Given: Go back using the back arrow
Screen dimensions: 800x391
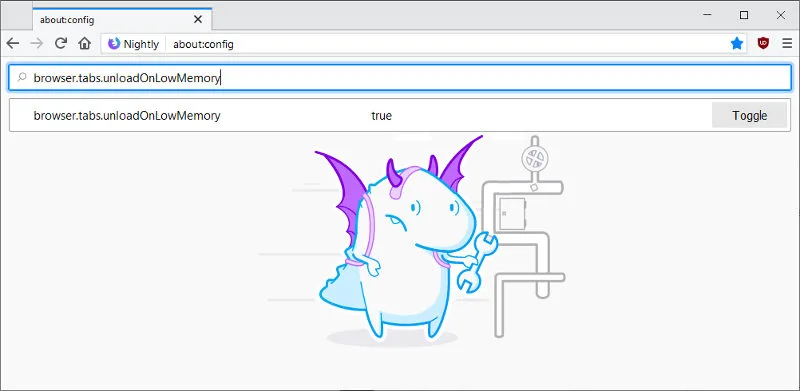Looking at the screenshot, I should pyautogui.click(x=13, y=44).
